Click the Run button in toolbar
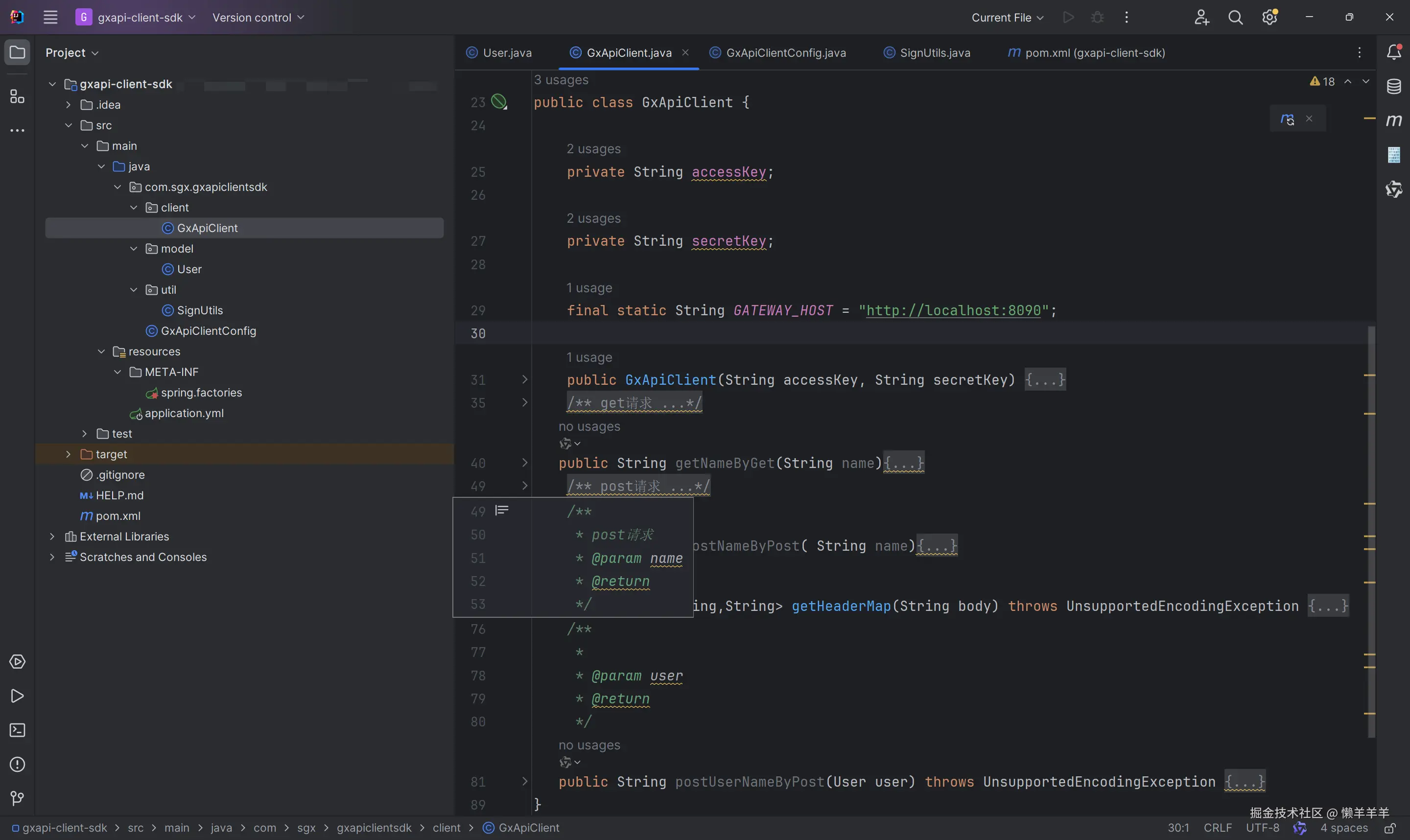The width and height of the screenshot is (1410, 840). (x=1068, y=17)
